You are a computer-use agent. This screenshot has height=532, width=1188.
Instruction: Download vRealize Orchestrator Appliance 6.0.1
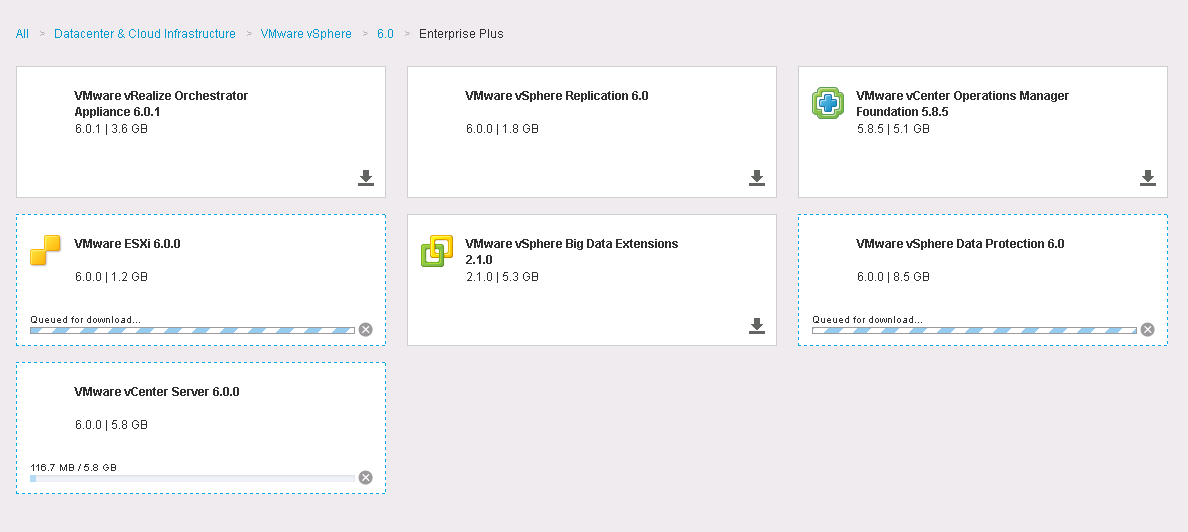(x=366, y=178)
